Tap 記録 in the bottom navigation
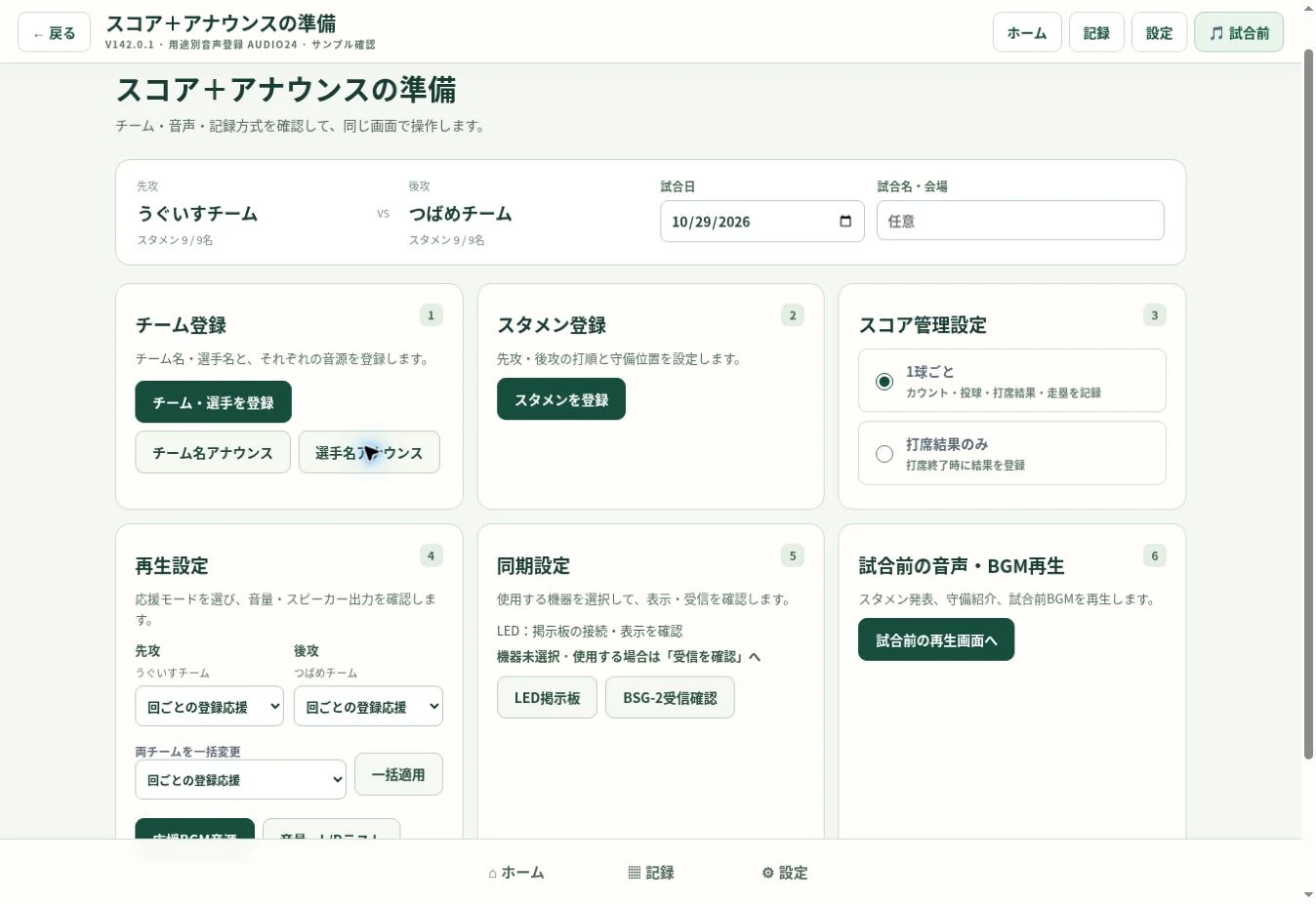Image resolution: width=1316 pixels, height=904 pixels. pyautogui.click(x=651, y=873)
